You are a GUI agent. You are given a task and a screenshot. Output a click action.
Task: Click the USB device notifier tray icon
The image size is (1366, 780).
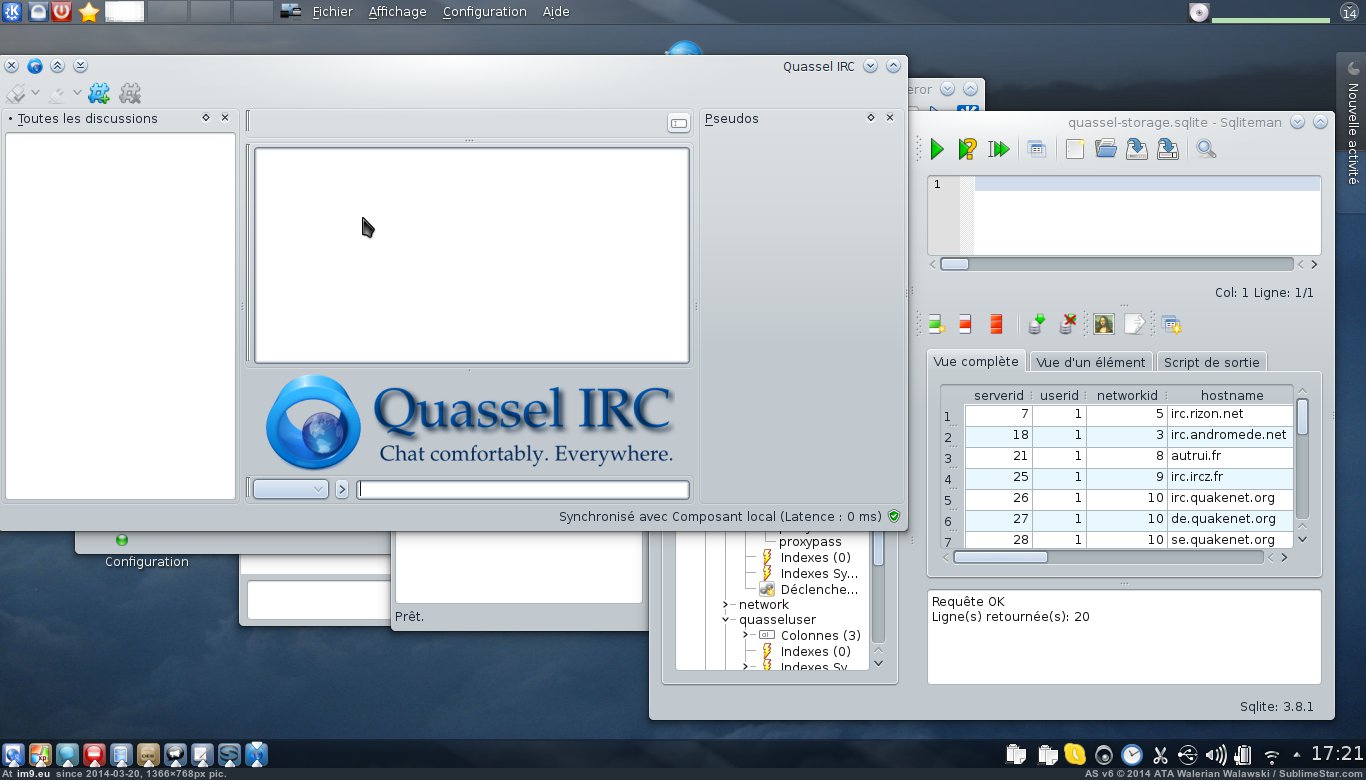1188,755
